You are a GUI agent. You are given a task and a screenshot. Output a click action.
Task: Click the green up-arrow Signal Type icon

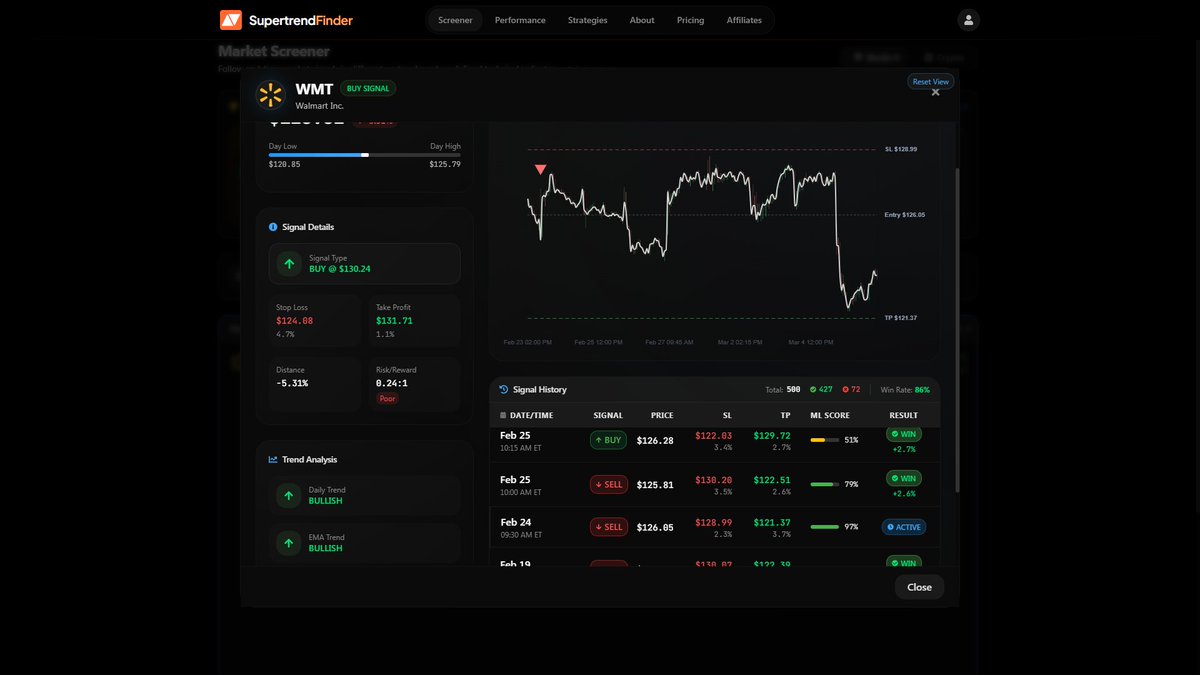pyautogui.click(x=289, y=264)
